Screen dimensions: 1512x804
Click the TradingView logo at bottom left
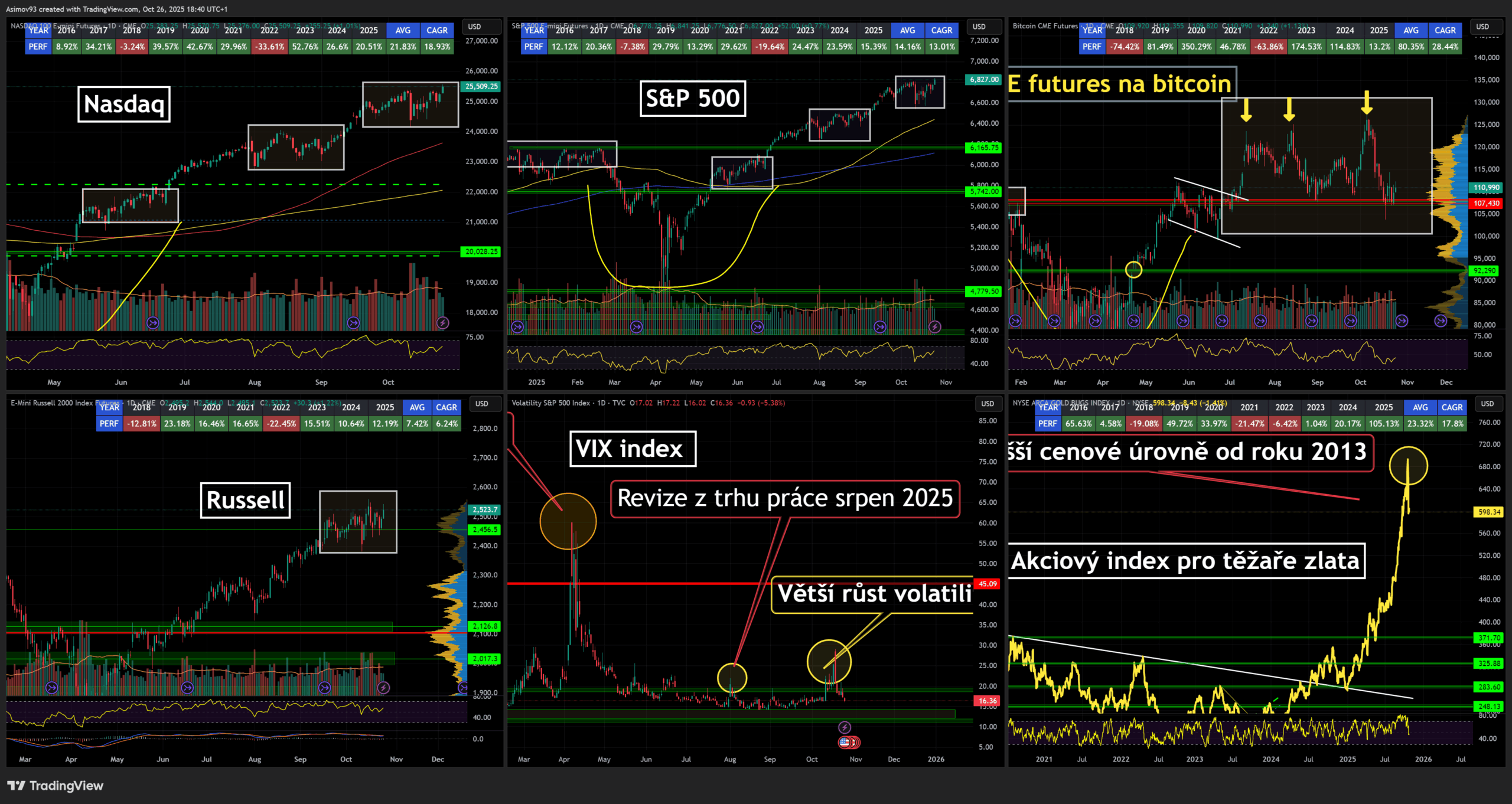(x=55, y=786)
